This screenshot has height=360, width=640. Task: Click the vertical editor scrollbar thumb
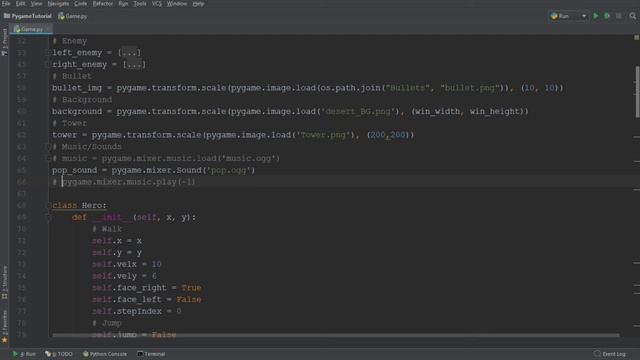(x=637, y=91)
